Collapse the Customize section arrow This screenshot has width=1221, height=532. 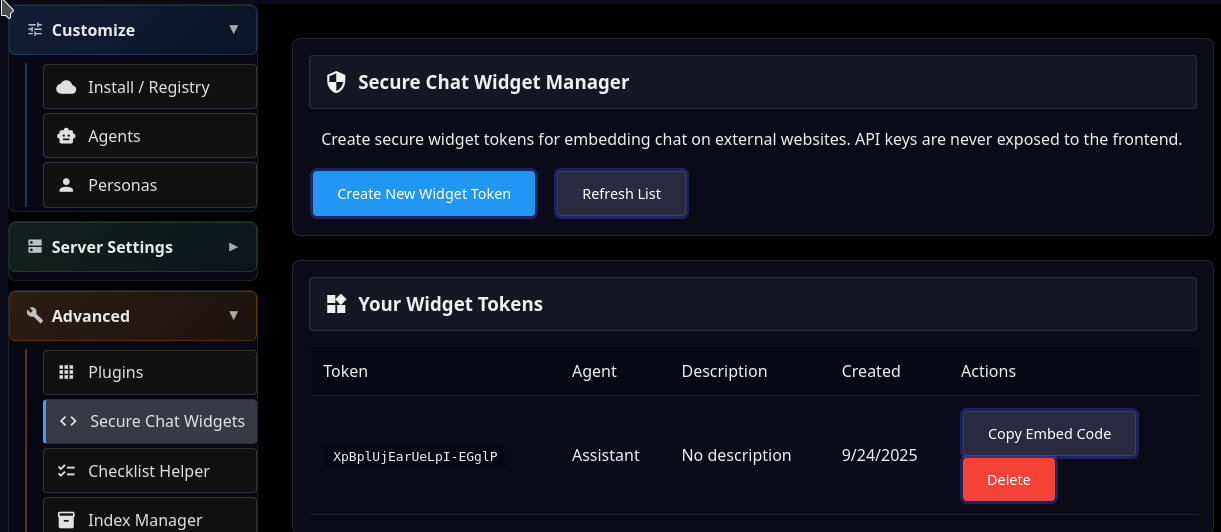(x=234, y=30)
